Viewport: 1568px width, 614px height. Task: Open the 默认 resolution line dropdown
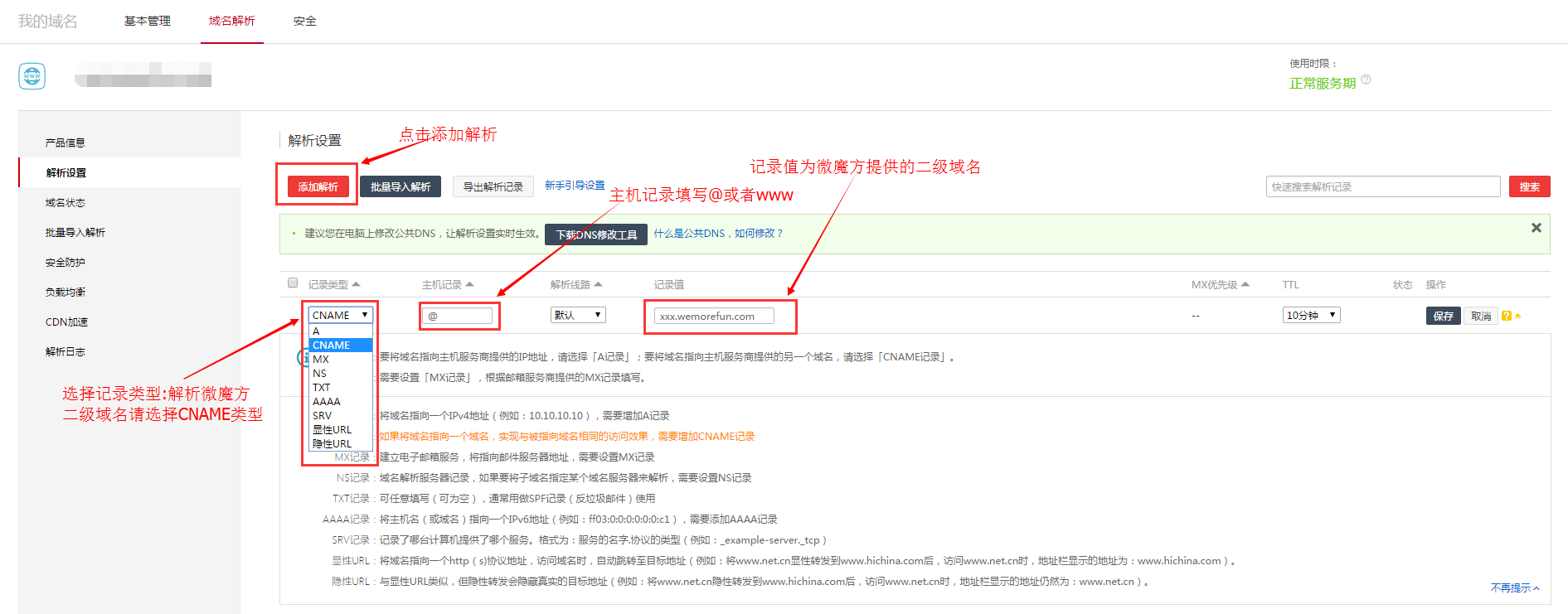tap(578, 315)
